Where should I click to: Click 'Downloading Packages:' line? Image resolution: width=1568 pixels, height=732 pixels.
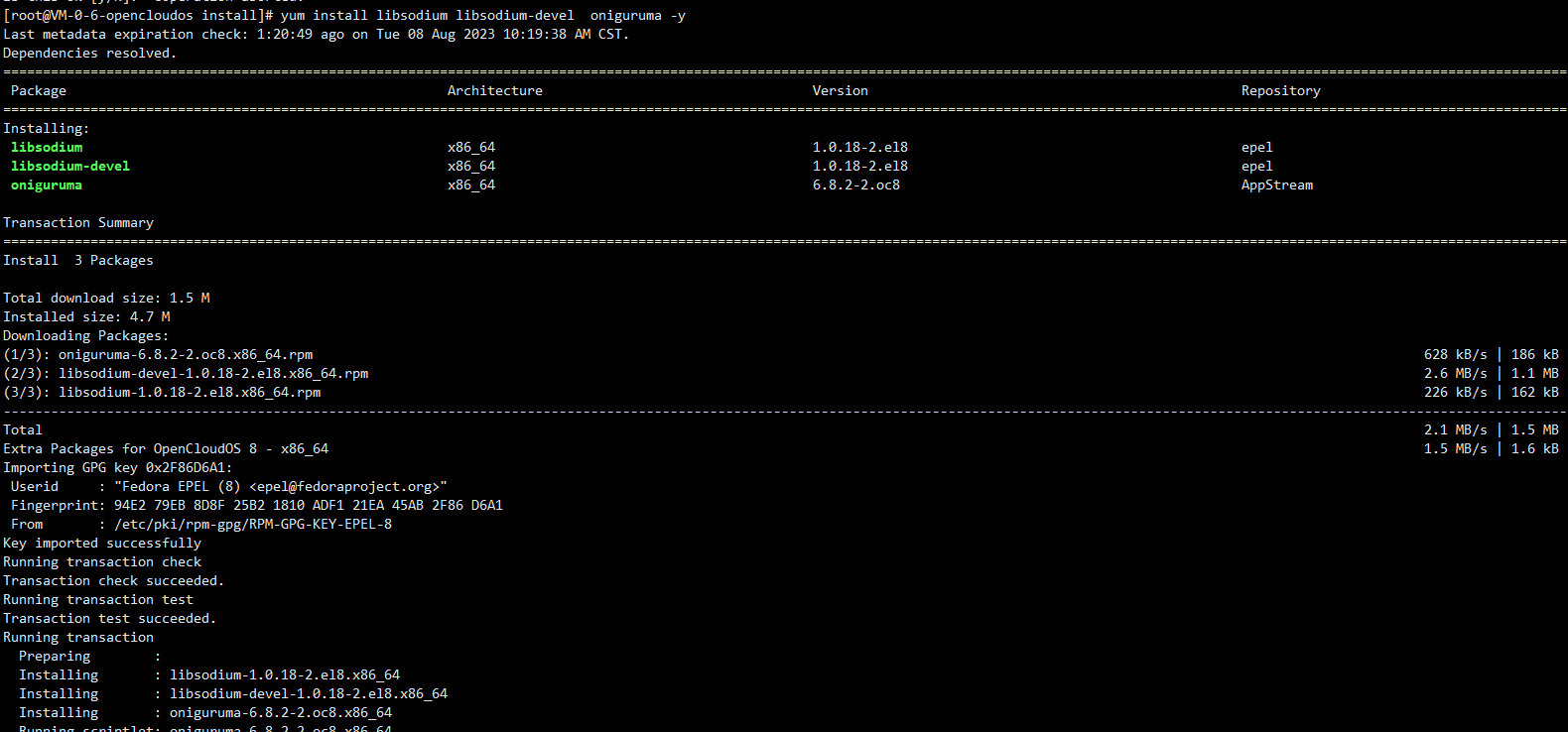coord(86,336)
